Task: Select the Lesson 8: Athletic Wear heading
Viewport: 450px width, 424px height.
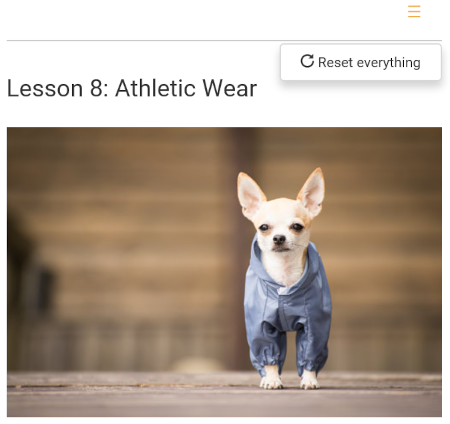Action: 132,88
